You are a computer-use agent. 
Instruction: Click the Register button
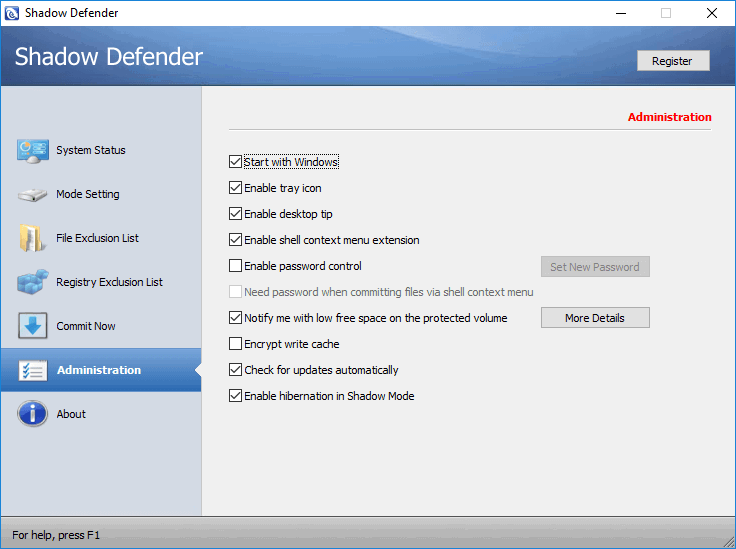pyautogui.click(x=673, y=61)
